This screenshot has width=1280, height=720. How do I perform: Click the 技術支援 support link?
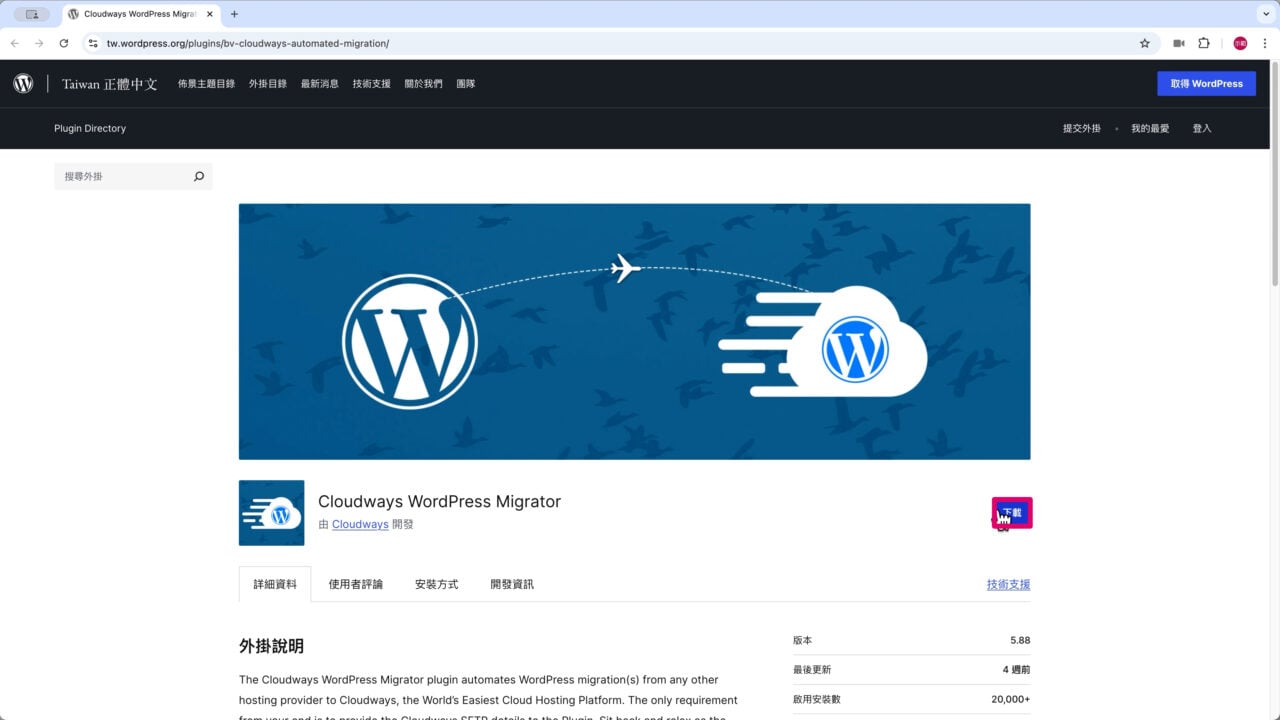click(x=1007, y=583)
